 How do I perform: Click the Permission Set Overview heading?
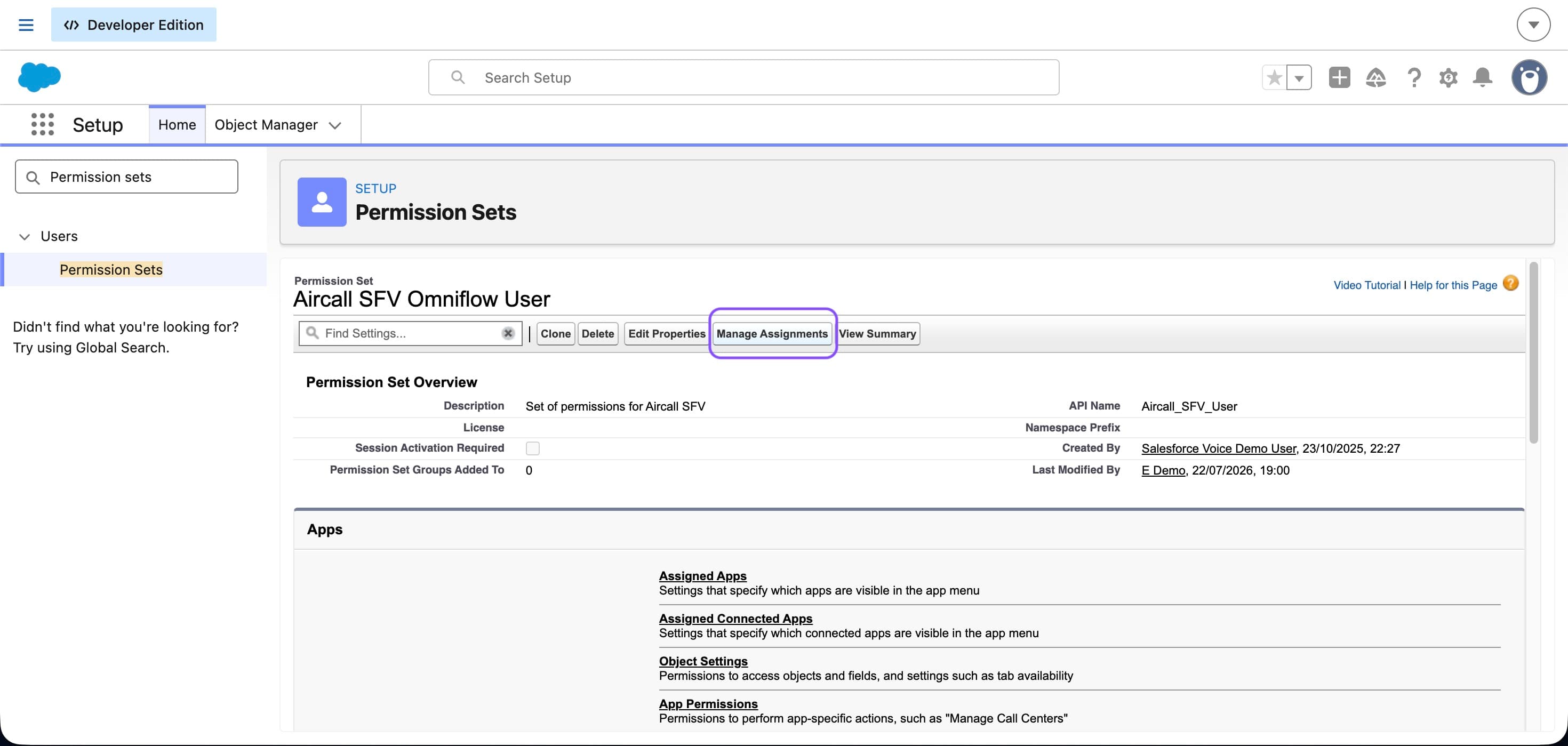point(391,382)
